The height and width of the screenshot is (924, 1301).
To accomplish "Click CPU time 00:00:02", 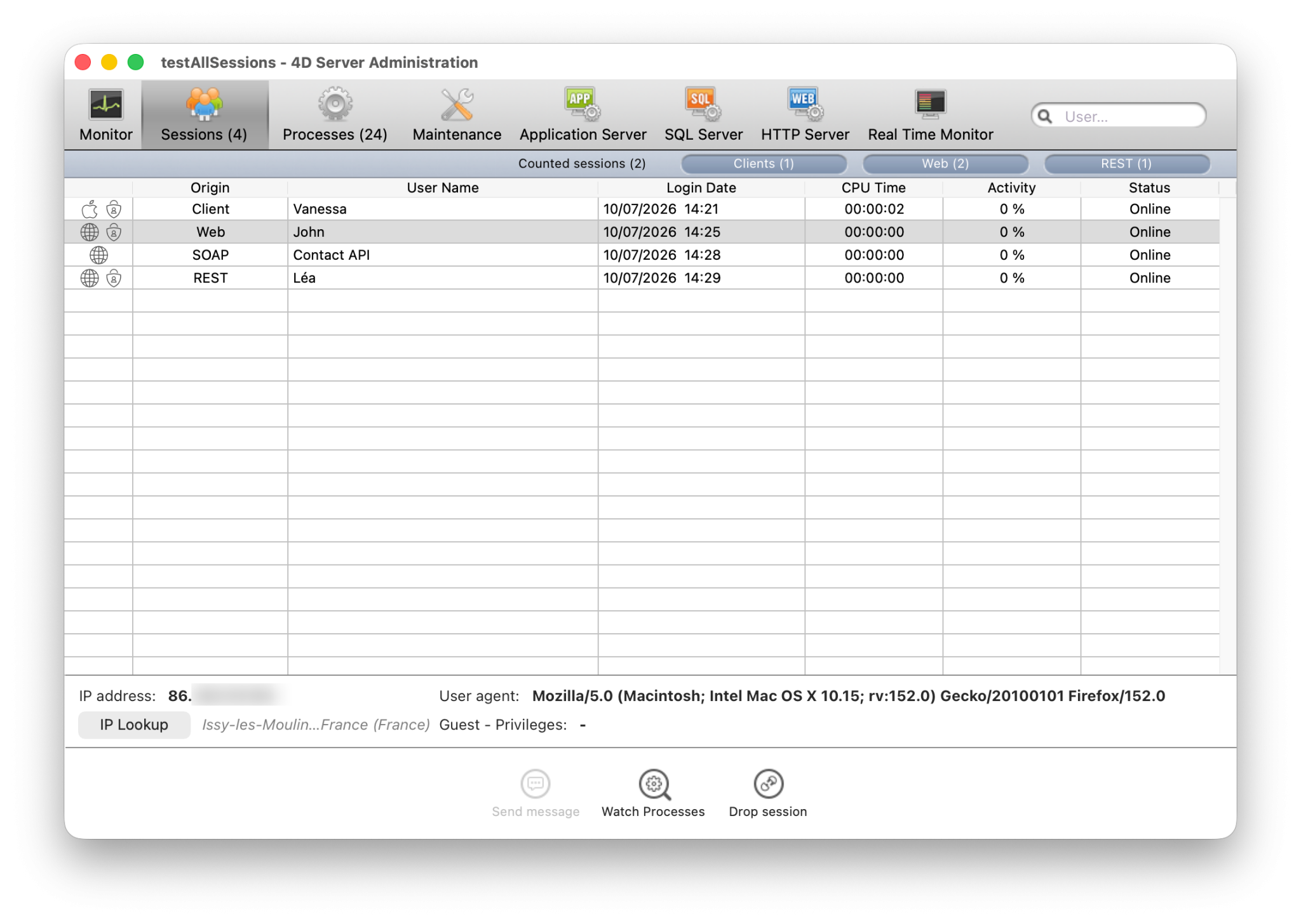I will [874, 209].
